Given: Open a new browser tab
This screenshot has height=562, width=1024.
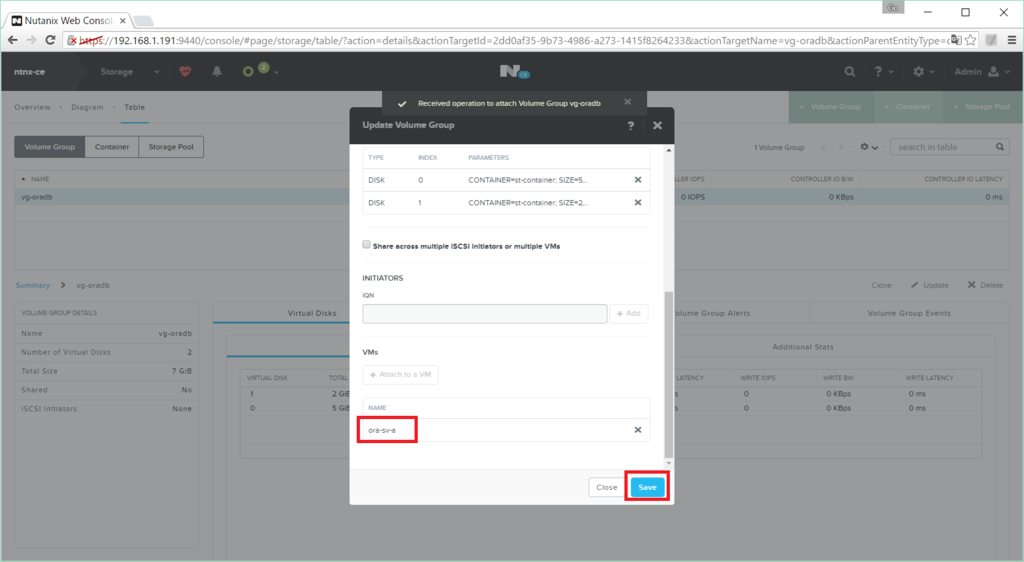Looking at the screenshot, I should (142, 21).
